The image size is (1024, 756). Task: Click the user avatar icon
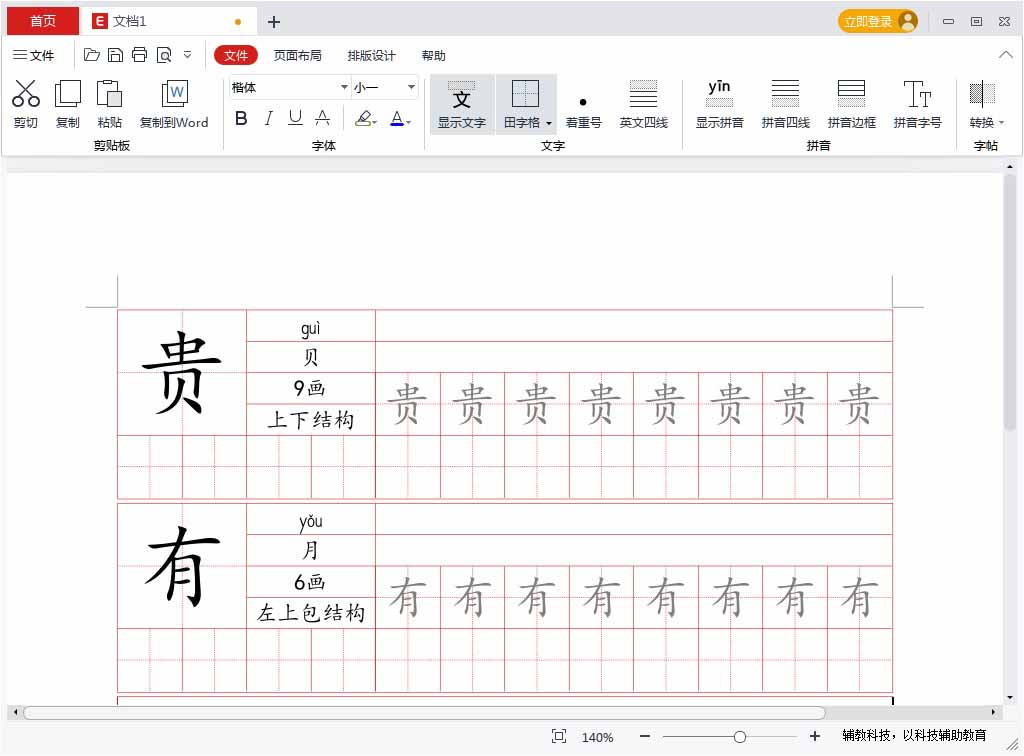[x=907, y=22]
